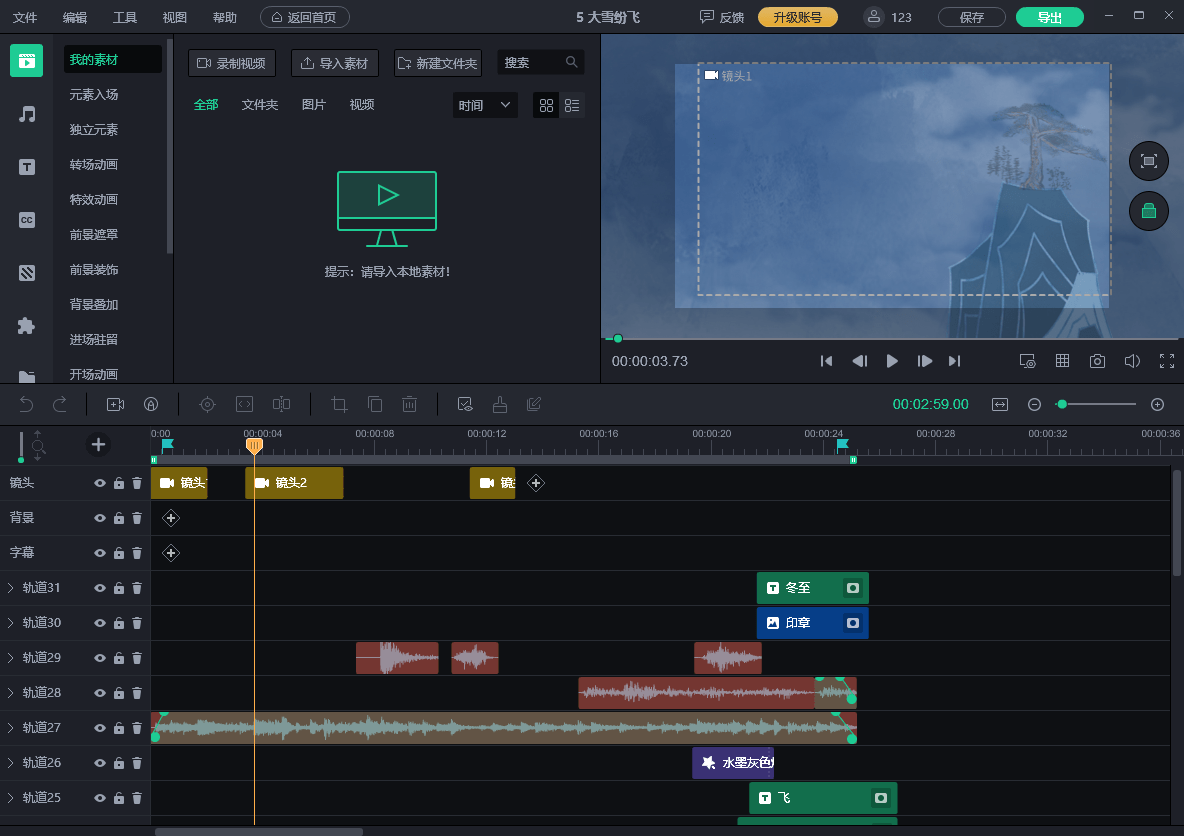Expand the 轨道27 track
The image size is (1184, 836).
tap(11, 728)
